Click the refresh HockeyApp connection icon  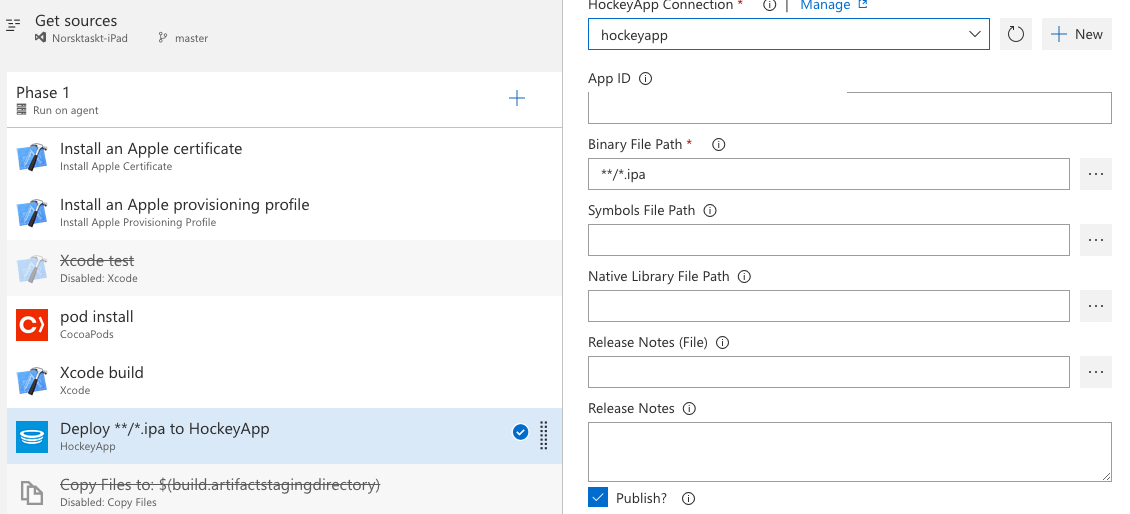[x=1016, y=34]
